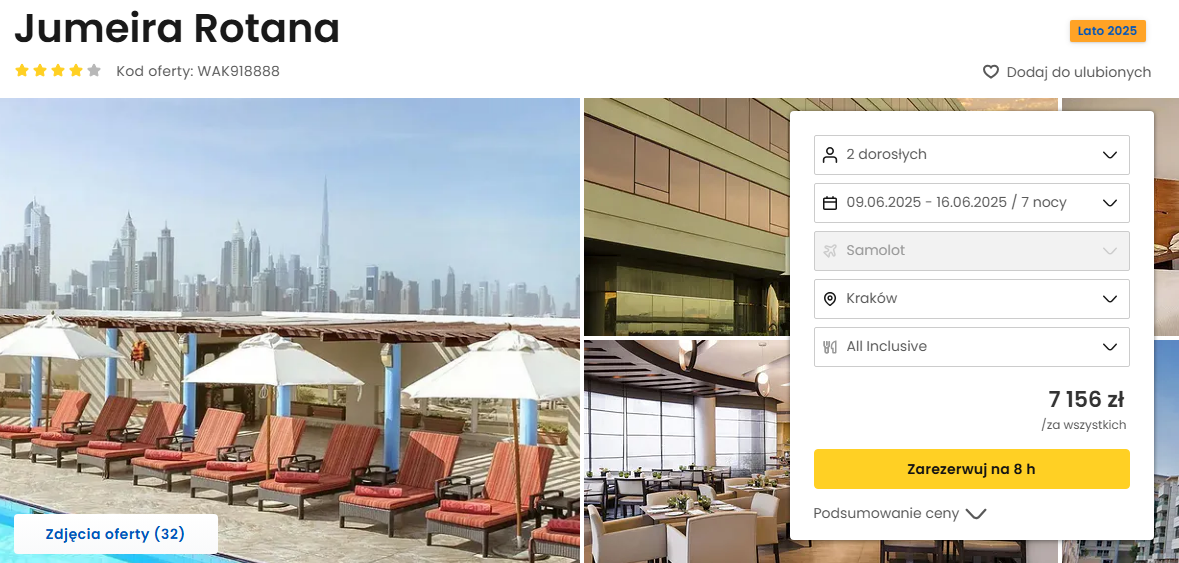Viewport: 1179px width, 563px height.
Task: Open the Kraków departure city dropdown
Action: pos(971,299)
